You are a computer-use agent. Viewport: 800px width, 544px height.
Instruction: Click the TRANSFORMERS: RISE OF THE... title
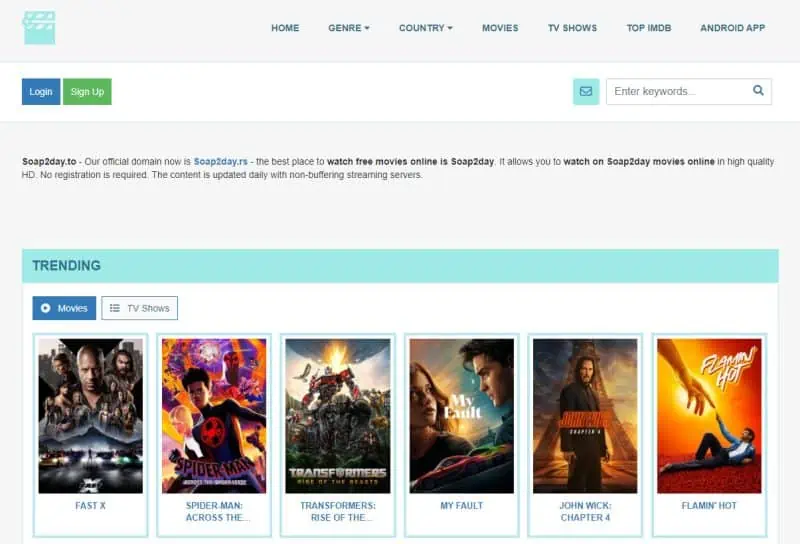338,511
